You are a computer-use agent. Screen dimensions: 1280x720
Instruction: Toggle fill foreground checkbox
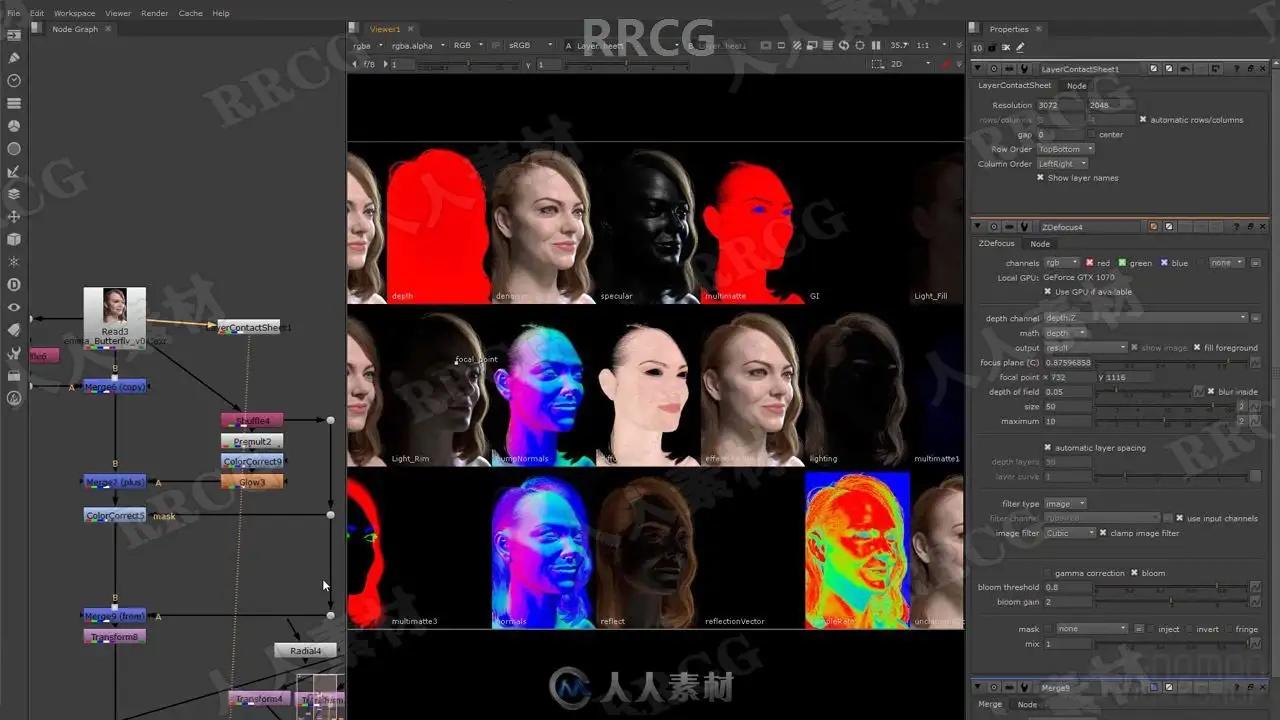pos(1197,348)
